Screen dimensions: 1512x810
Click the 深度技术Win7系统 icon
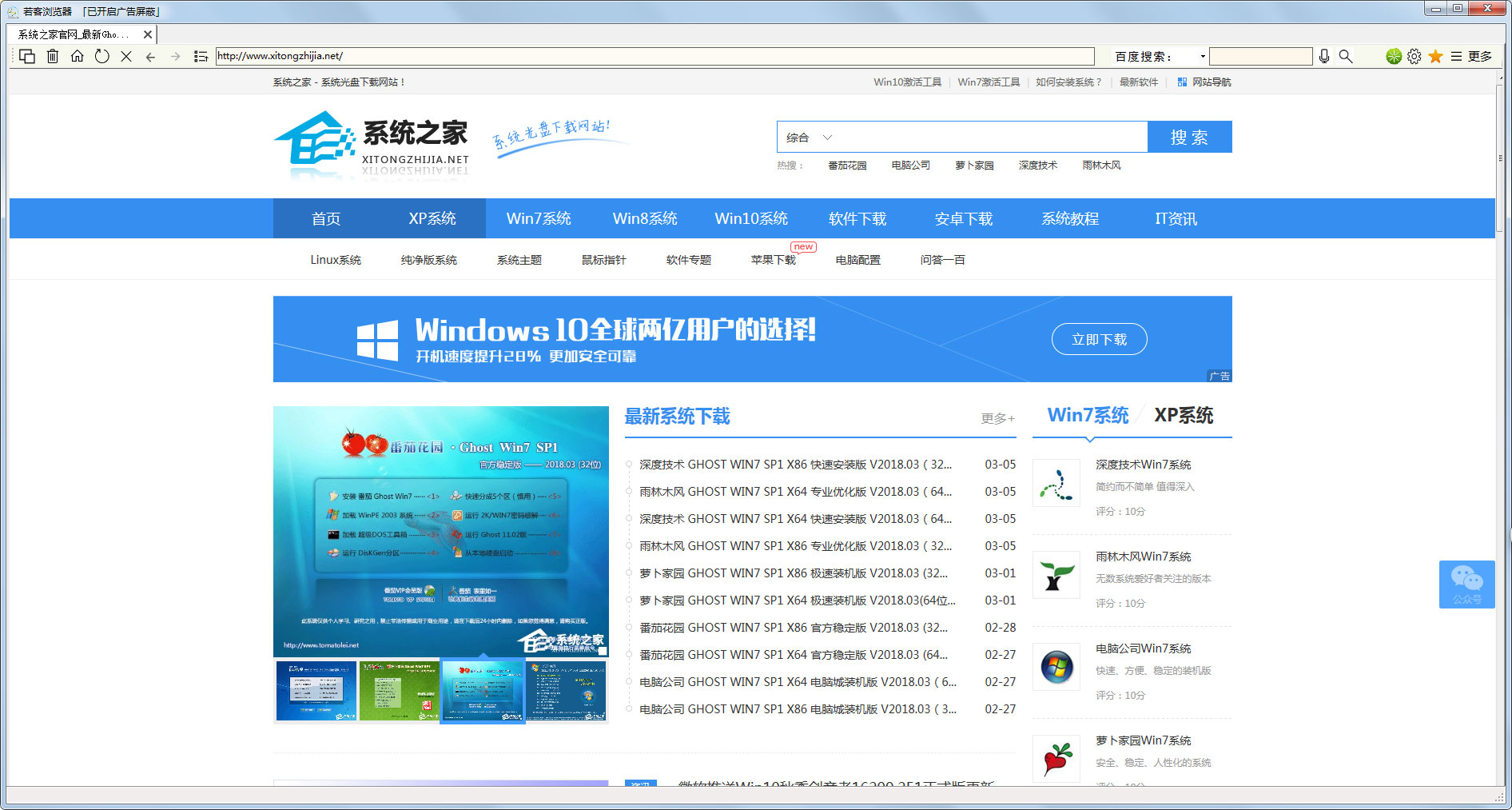1056,483
